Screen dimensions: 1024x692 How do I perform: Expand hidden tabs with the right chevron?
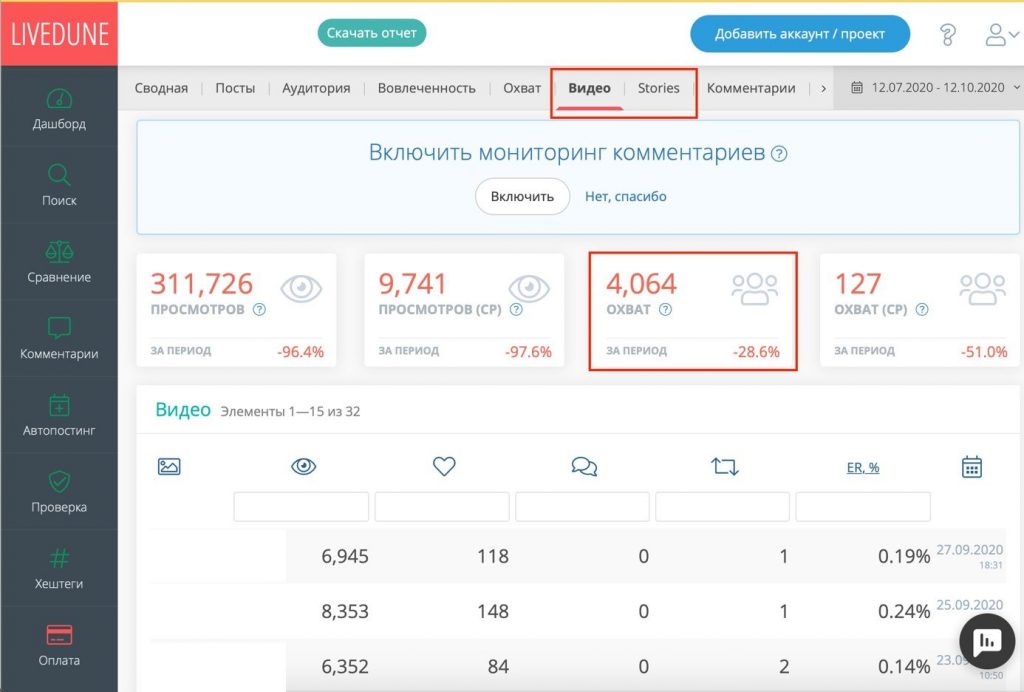pos(824,87)
